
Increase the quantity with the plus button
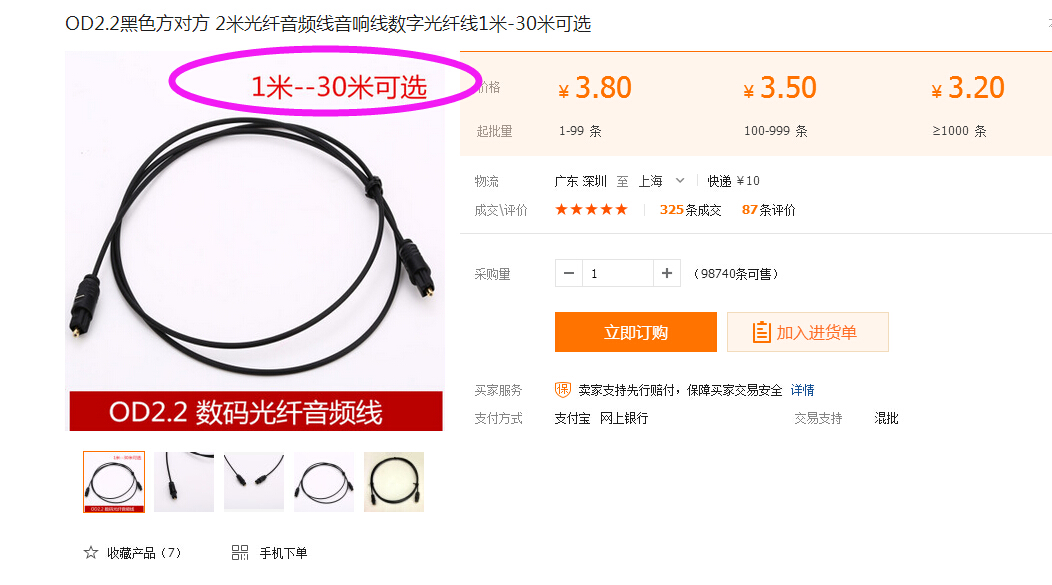[667, 273]
